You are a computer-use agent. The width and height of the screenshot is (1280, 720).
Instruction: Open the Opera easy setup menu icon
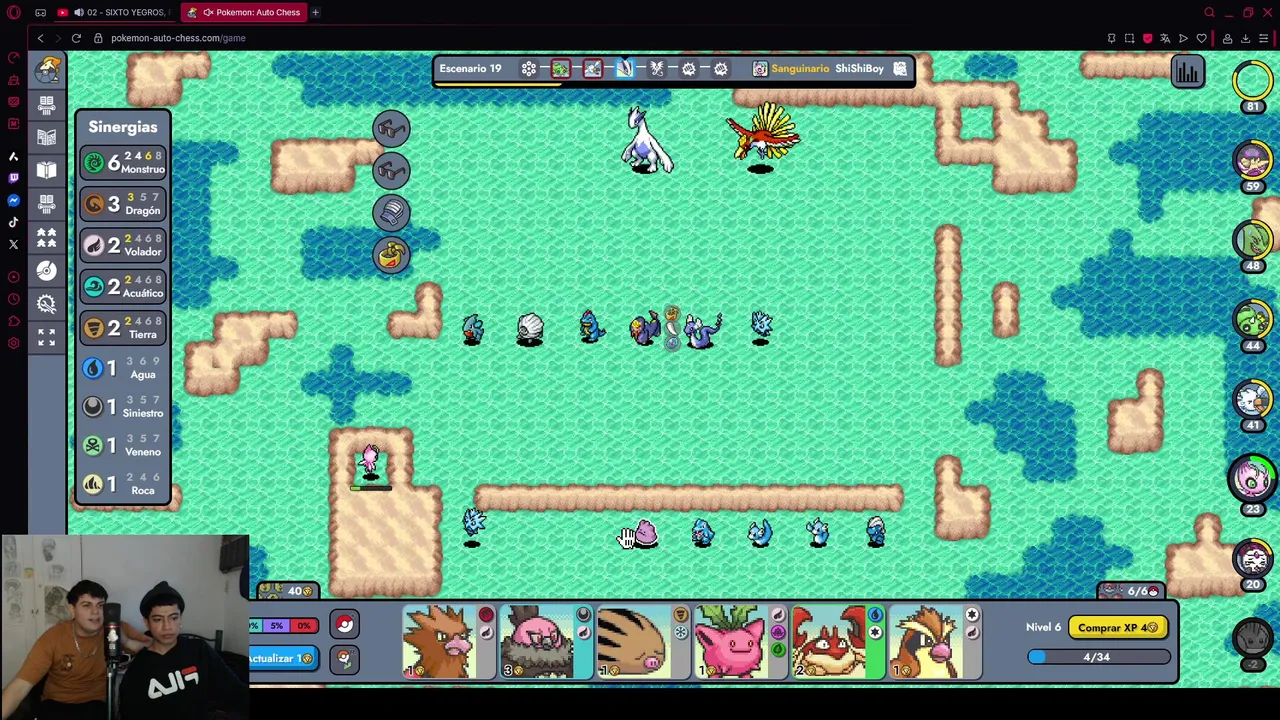point(1264,38)
